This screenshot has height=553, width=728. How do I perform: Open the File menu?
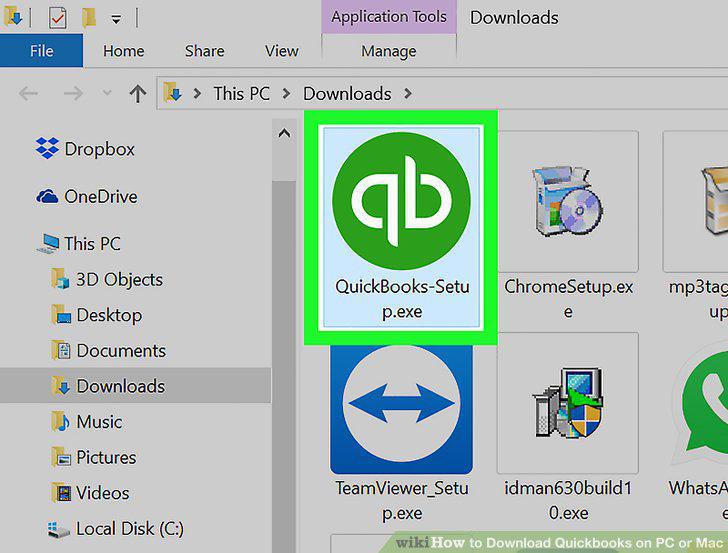pyautogui.click(x=41, y=51)
